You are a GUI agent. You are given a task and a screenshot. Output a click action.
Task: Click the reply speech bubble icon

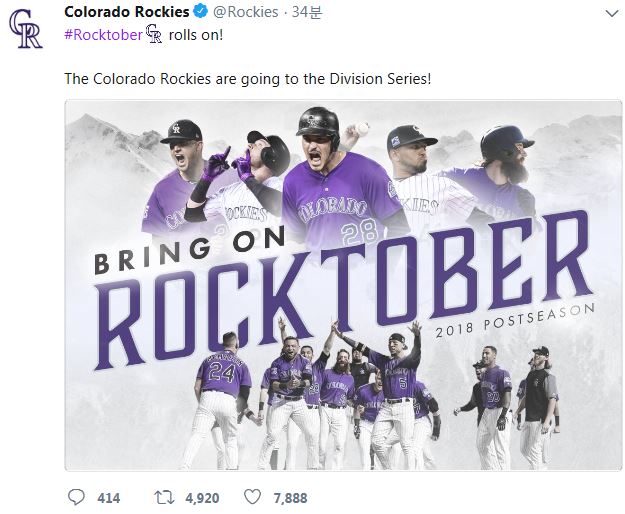coord(76,497)
